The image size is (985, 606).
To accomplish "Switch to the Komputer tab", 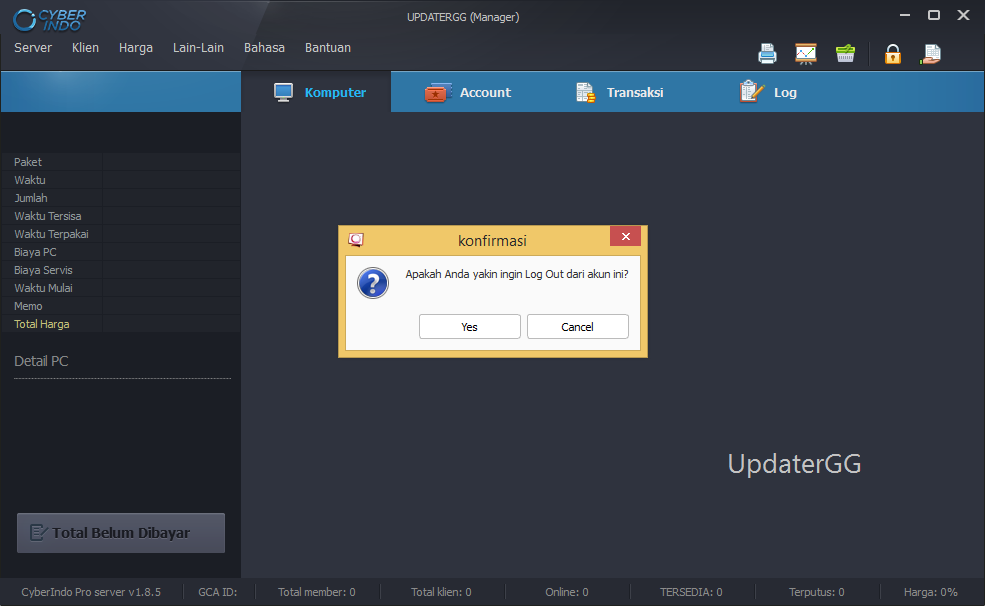I will 316,92.
